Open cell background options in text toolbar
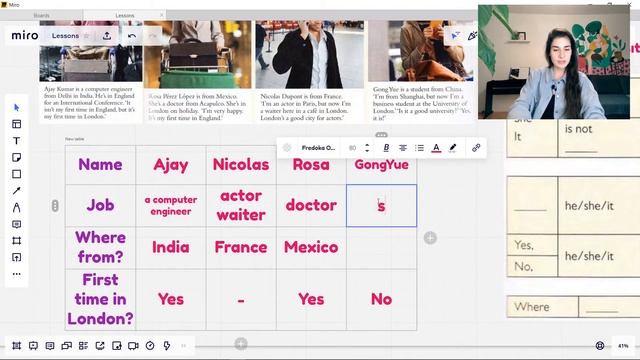The height and width of the screenshot is (360, 640). click(x=287, y=148)
